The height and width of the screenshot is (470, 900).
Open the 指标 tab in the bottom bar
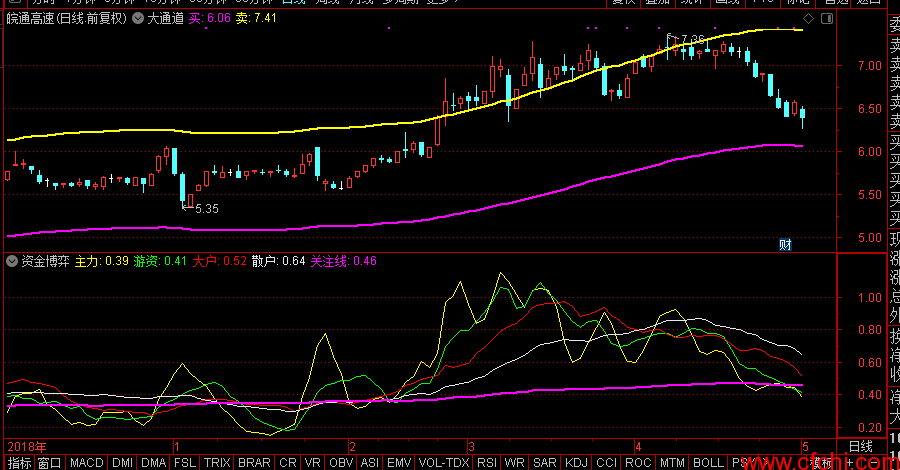pyautogui.click(x=20, y=463)
